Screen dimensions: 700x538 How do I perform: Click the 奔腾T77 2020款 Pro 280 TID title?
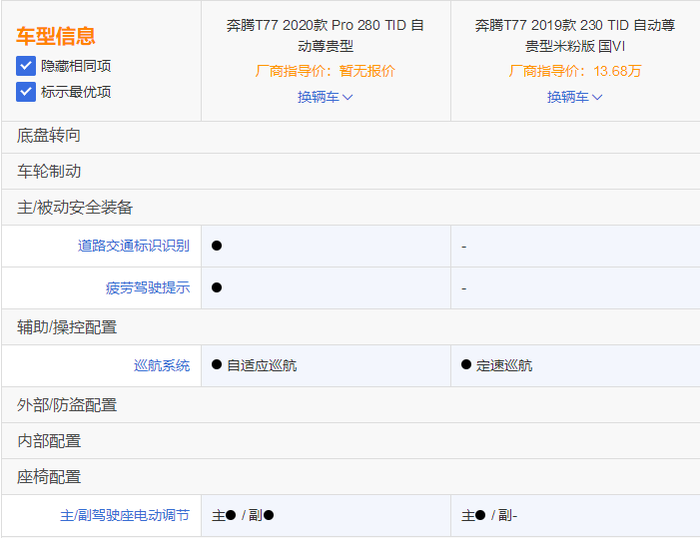pos(325,36)
